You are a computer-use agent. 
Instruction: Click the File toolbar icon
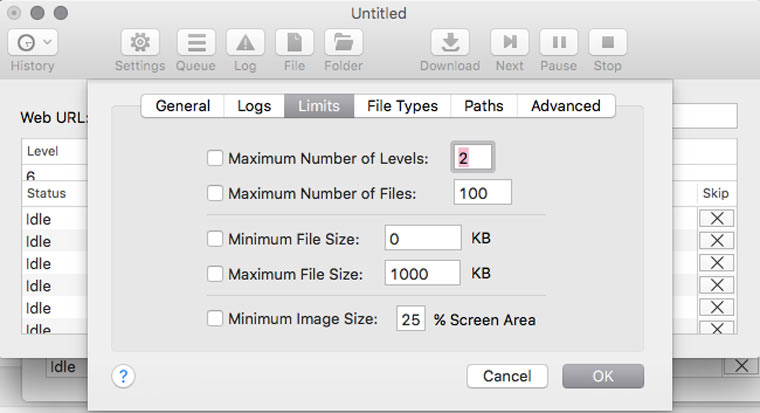pos(294,43)
